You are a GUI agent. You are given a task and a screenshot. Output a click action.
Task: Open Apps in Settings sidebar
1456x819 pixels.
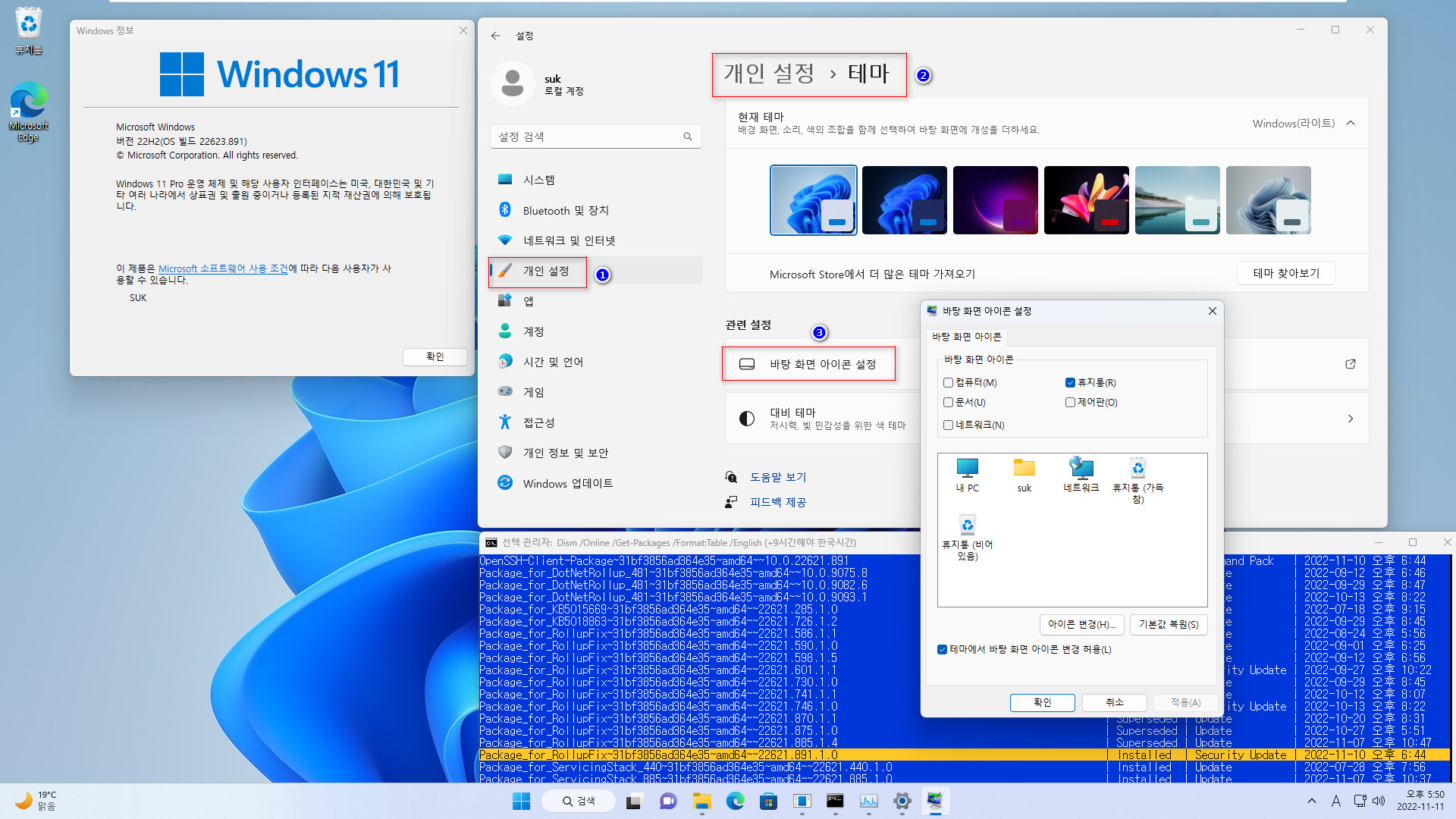pos(595,301)
